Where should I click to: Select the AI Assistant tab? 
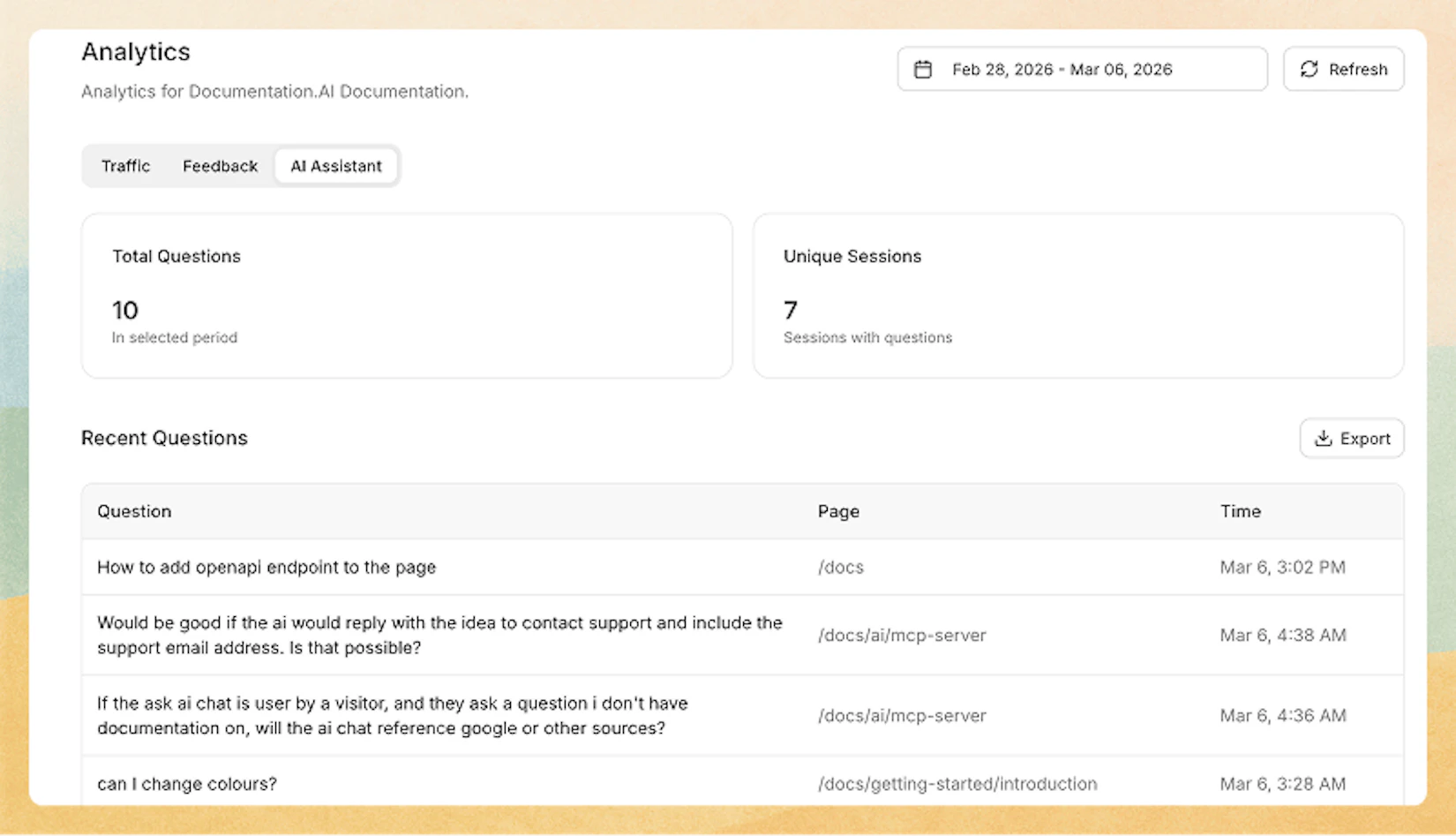click(336, 165)
